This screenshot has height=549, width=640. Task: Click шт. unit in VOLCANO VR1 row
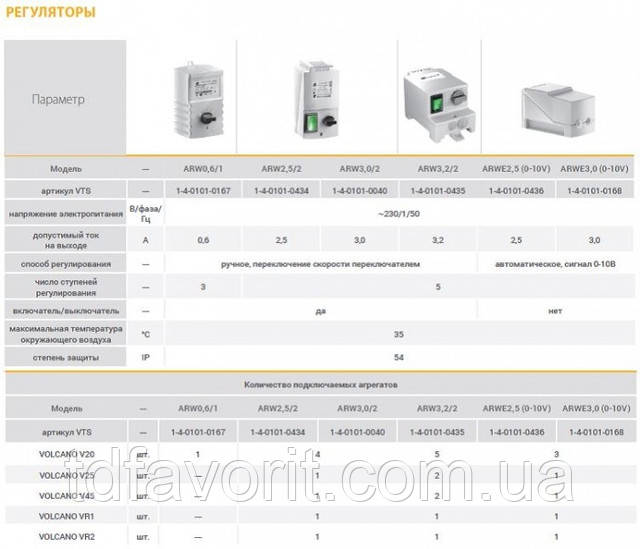pos(143,516)
